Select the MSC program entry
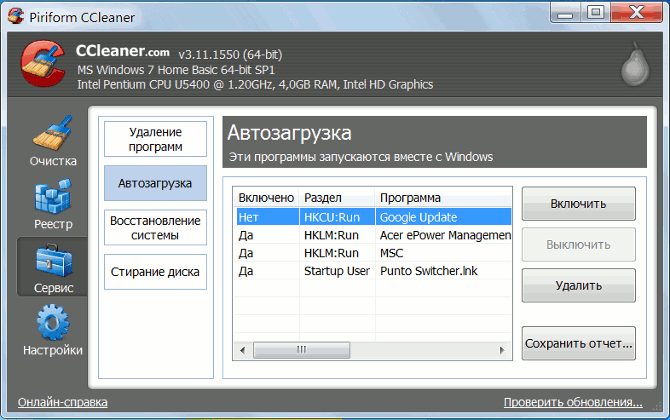The height and width of the screenshot is (420, 670). pyautogui.click(x=391, y=253)
